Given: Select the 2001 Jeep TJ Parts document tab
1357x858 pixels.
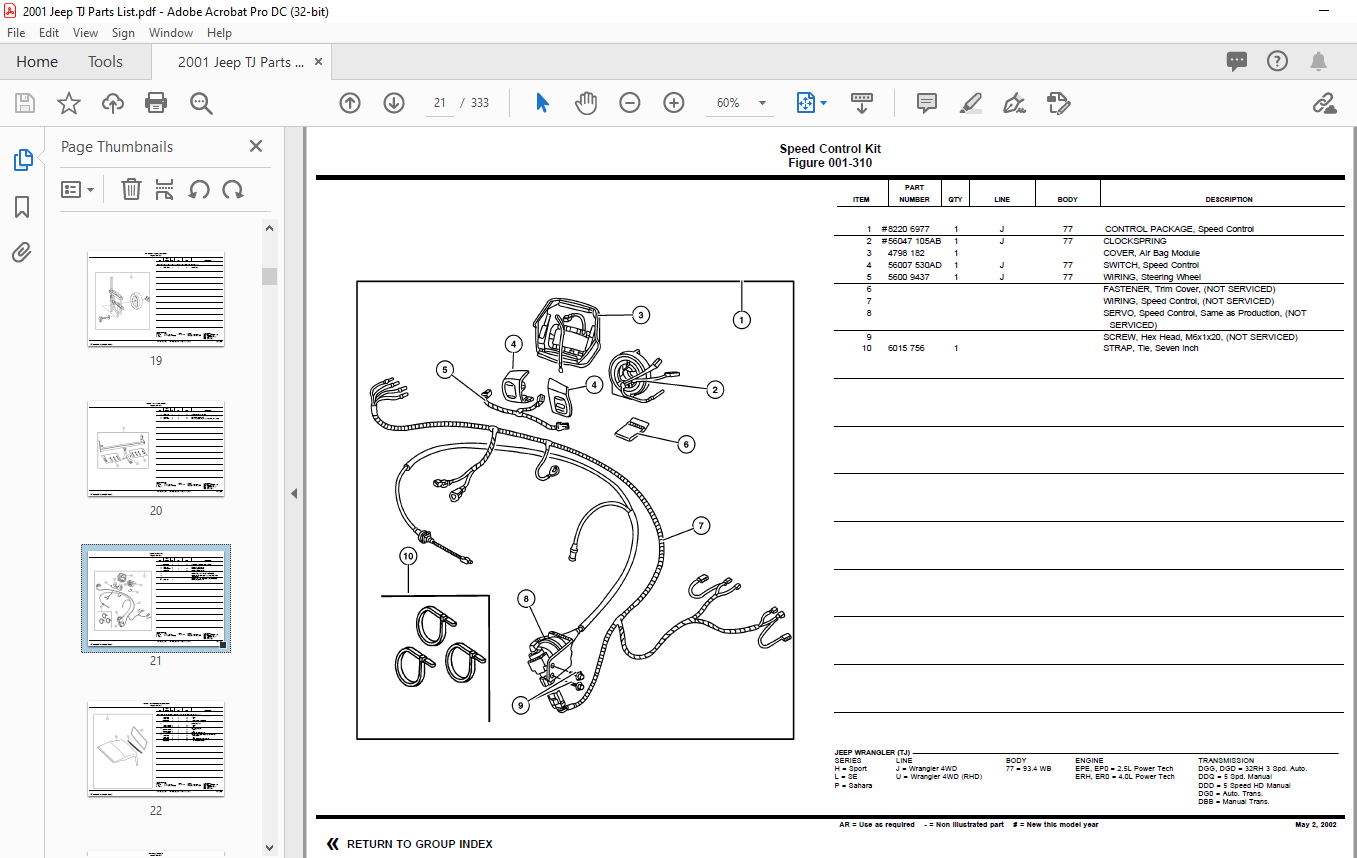Looking at the screenshot, I should pos(241,62).
